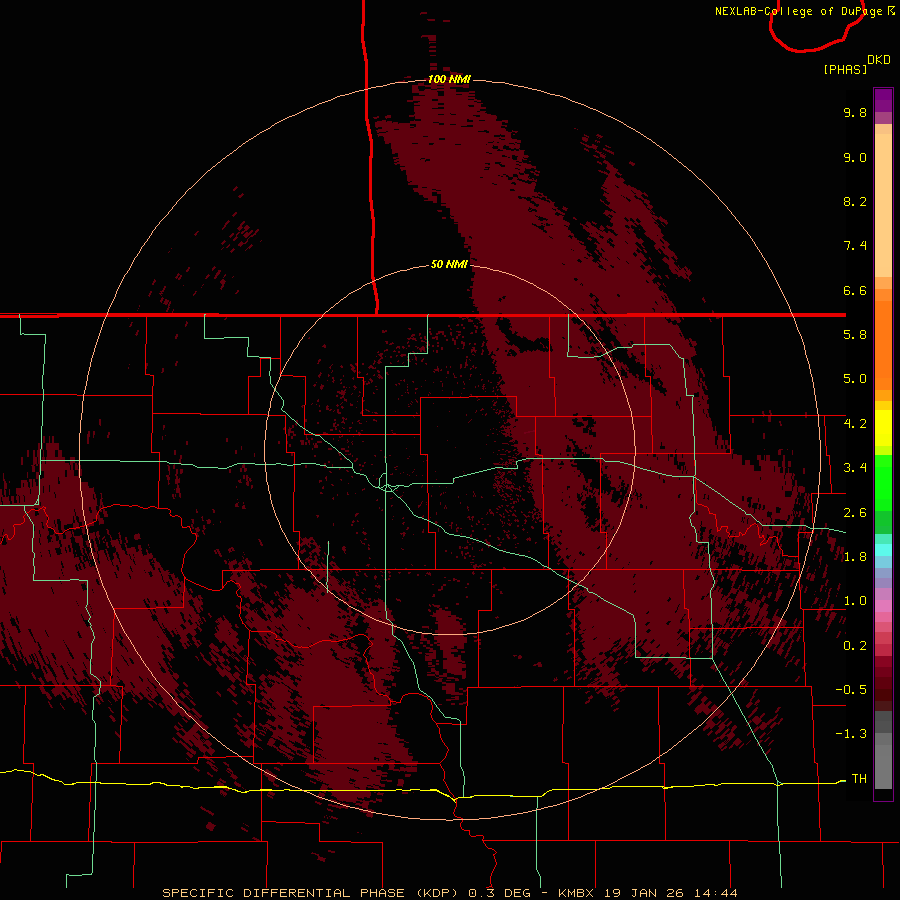The image size is (900, 900).
Task: Click the 5.0 value on the color scale
Action: [855, 379]
